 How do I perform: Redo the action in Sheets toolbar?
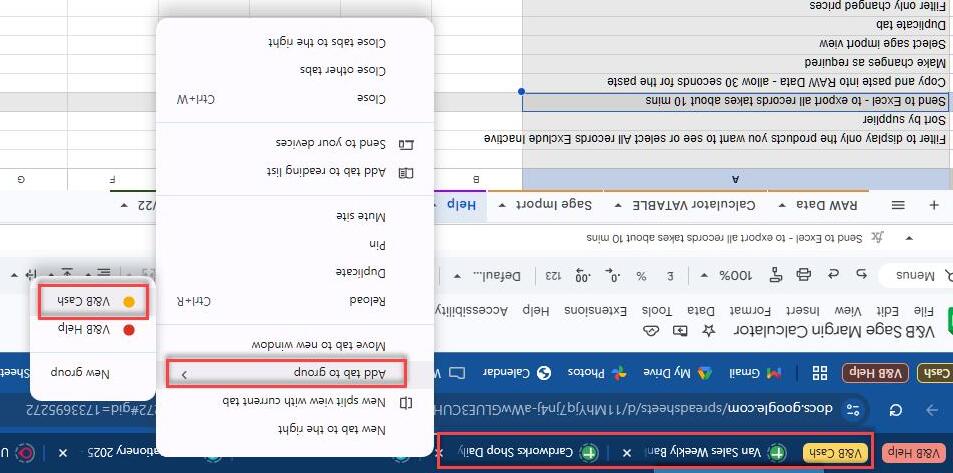click(833, 275)
